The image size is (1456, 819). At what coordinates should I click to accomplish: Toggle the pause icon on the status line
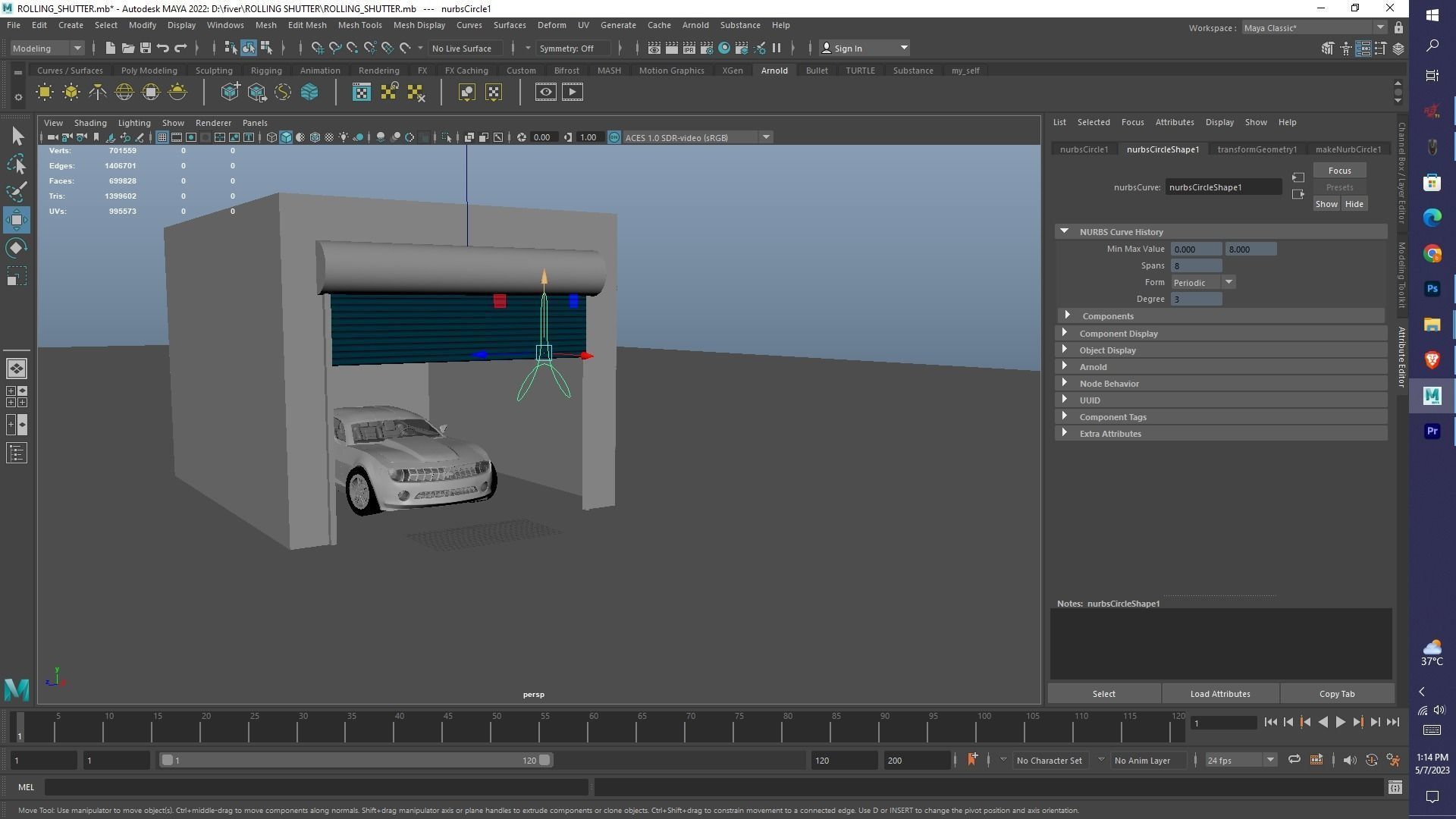(x=777, y=48)
